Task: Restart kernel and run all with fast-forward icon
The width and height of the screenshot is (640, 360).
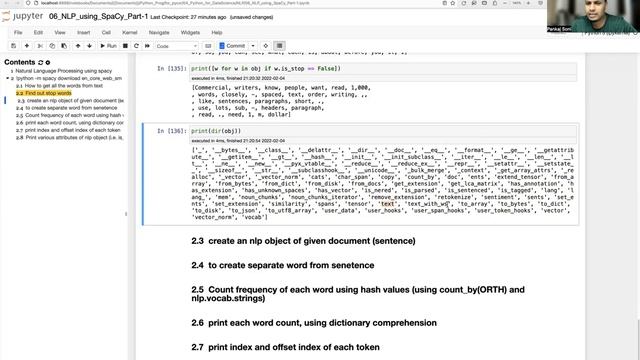Action: coord(147,46)
